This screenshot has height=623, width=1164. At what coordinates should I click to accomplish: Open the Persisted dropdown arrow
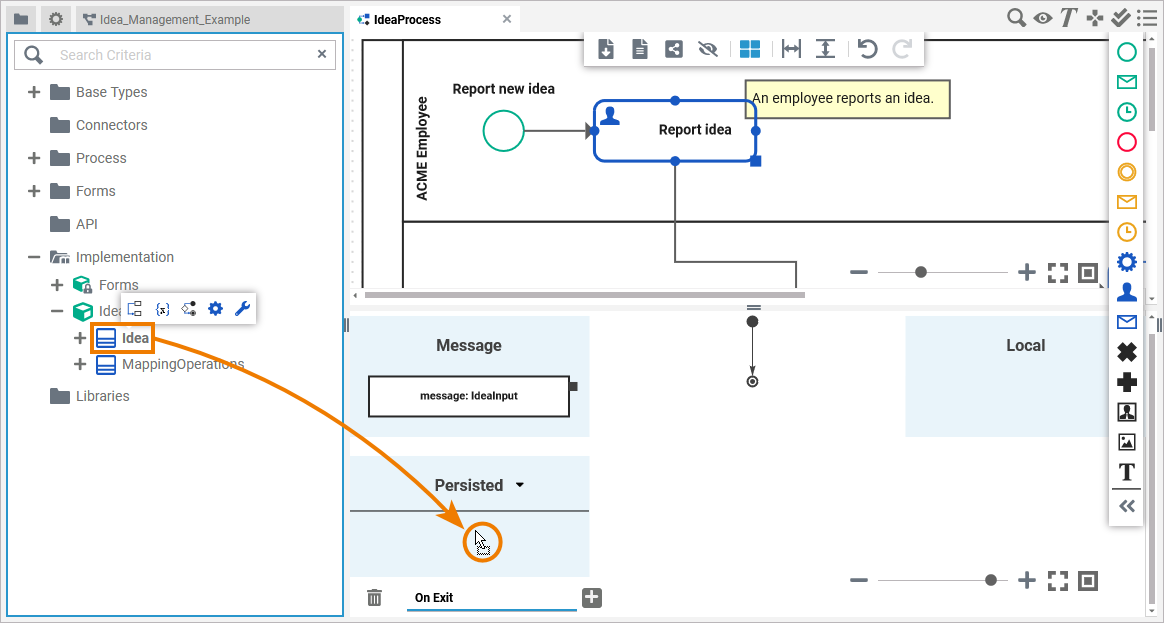point(520,486)
